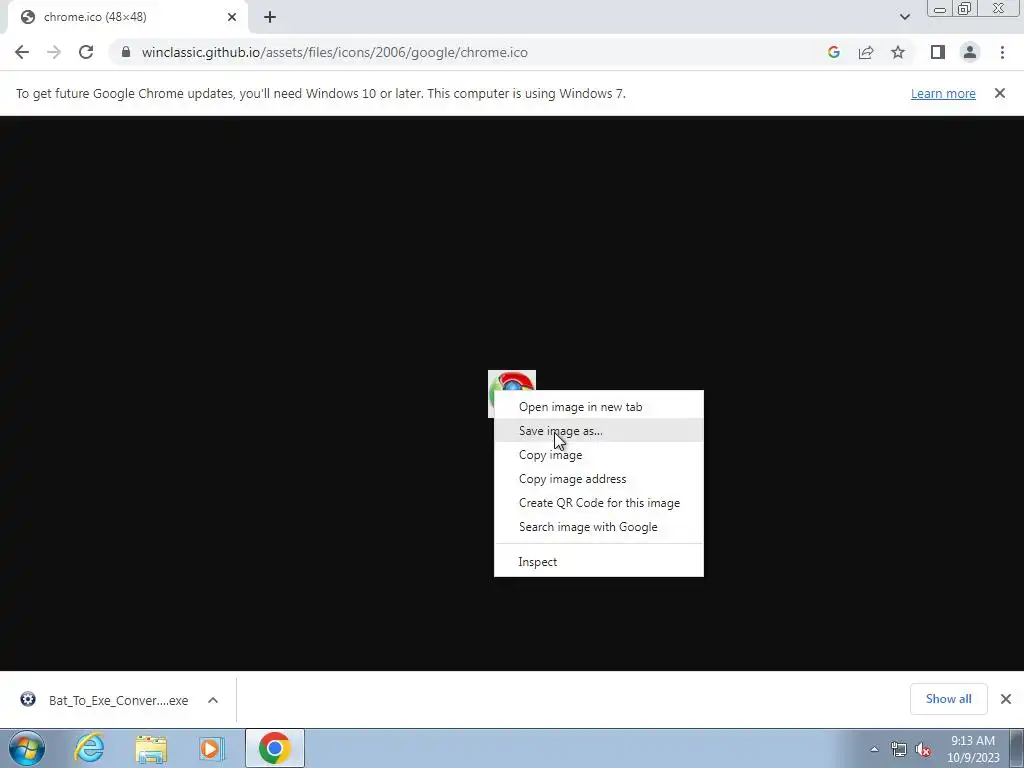Choose Open image in new tab
The height and width of the screenshot is (768, 1024).
tap(599, 407)
